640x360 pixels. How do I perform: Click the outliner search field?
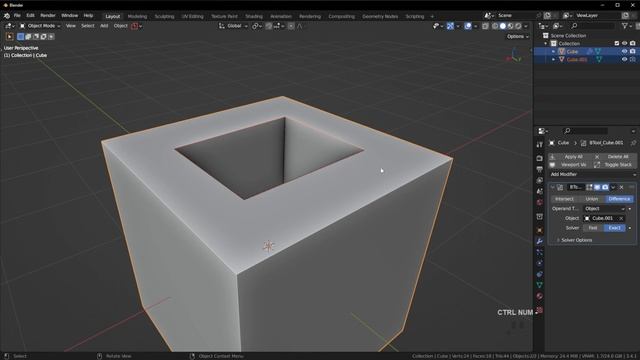point(593,26)
